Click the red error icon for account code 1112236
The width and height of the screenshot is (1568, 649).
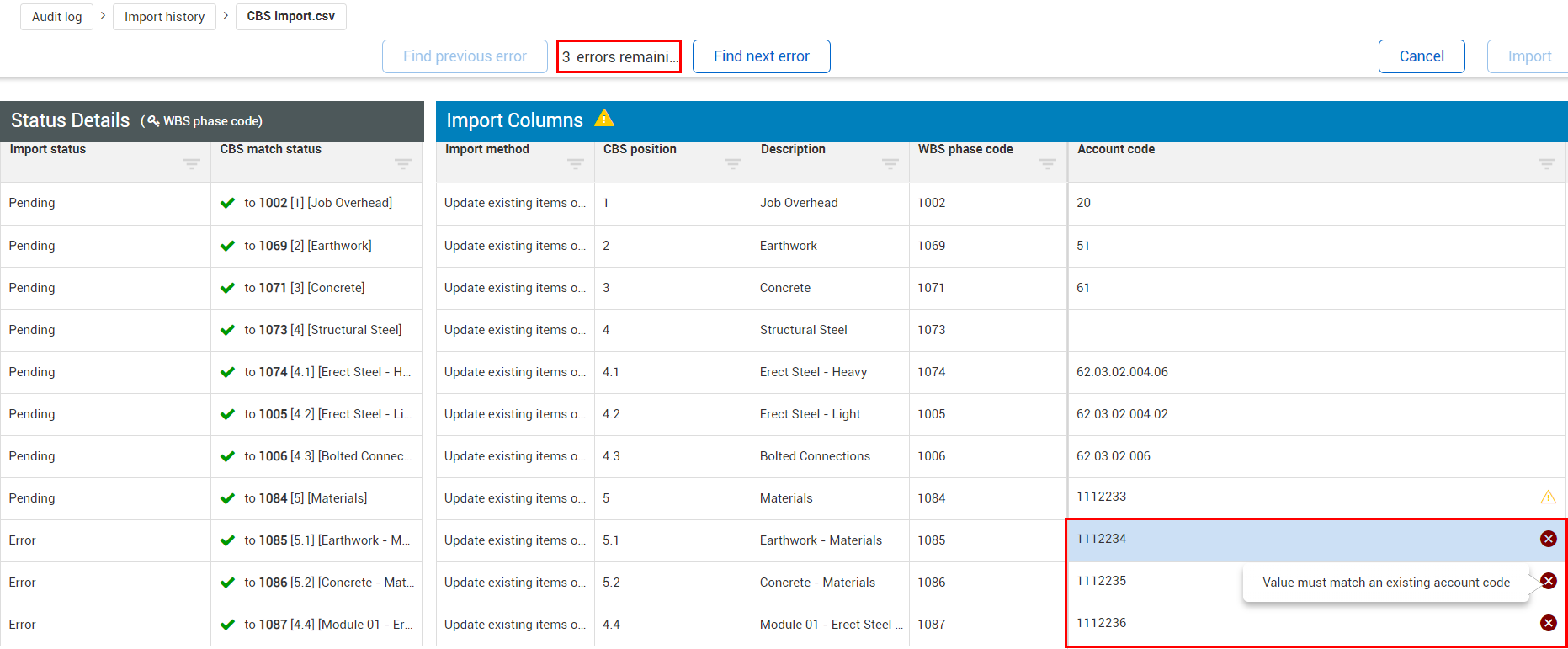click(1548, 623)
